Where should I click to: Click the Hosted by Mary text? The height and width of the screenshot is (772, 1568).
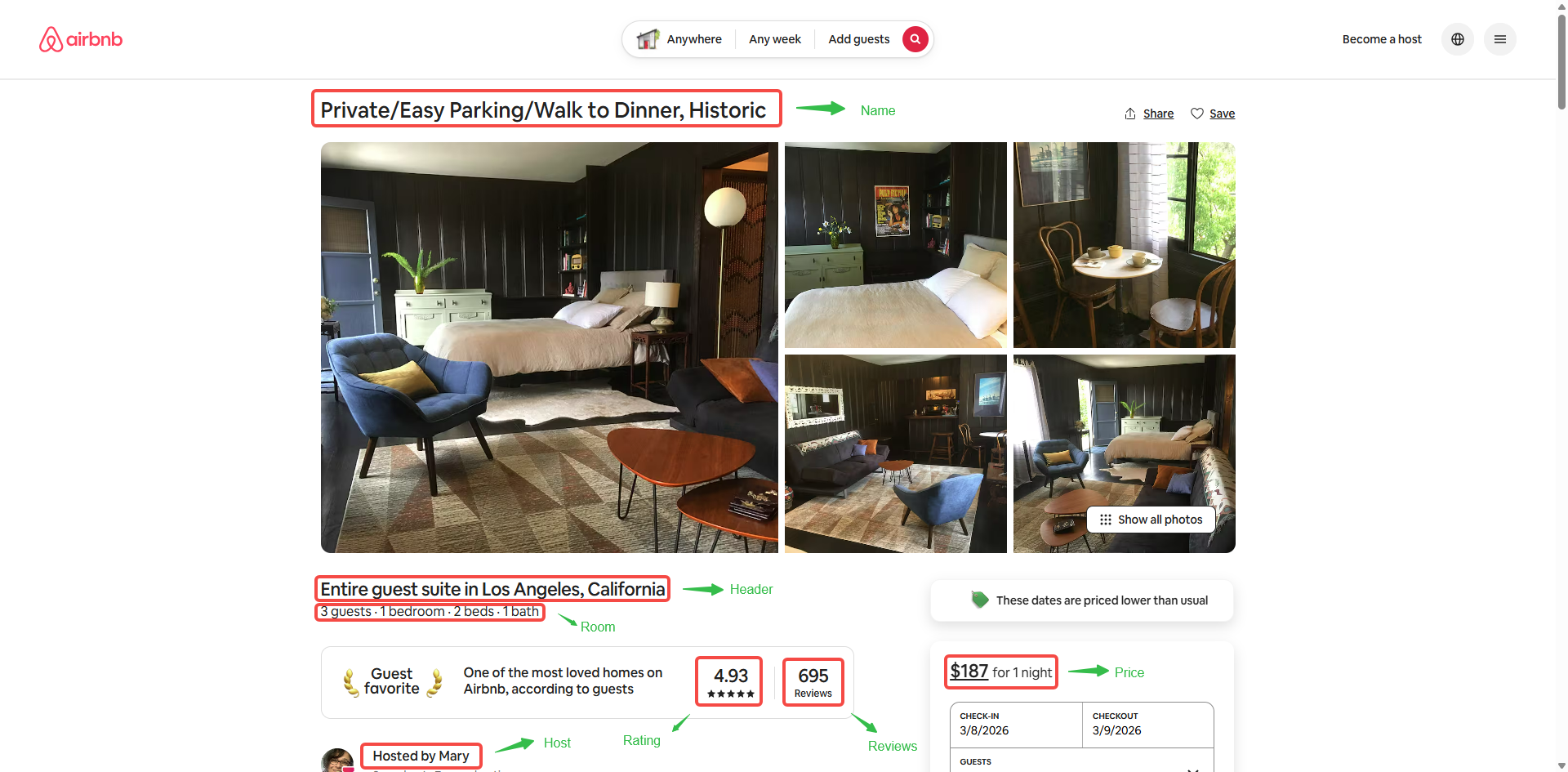click(421, 755)
